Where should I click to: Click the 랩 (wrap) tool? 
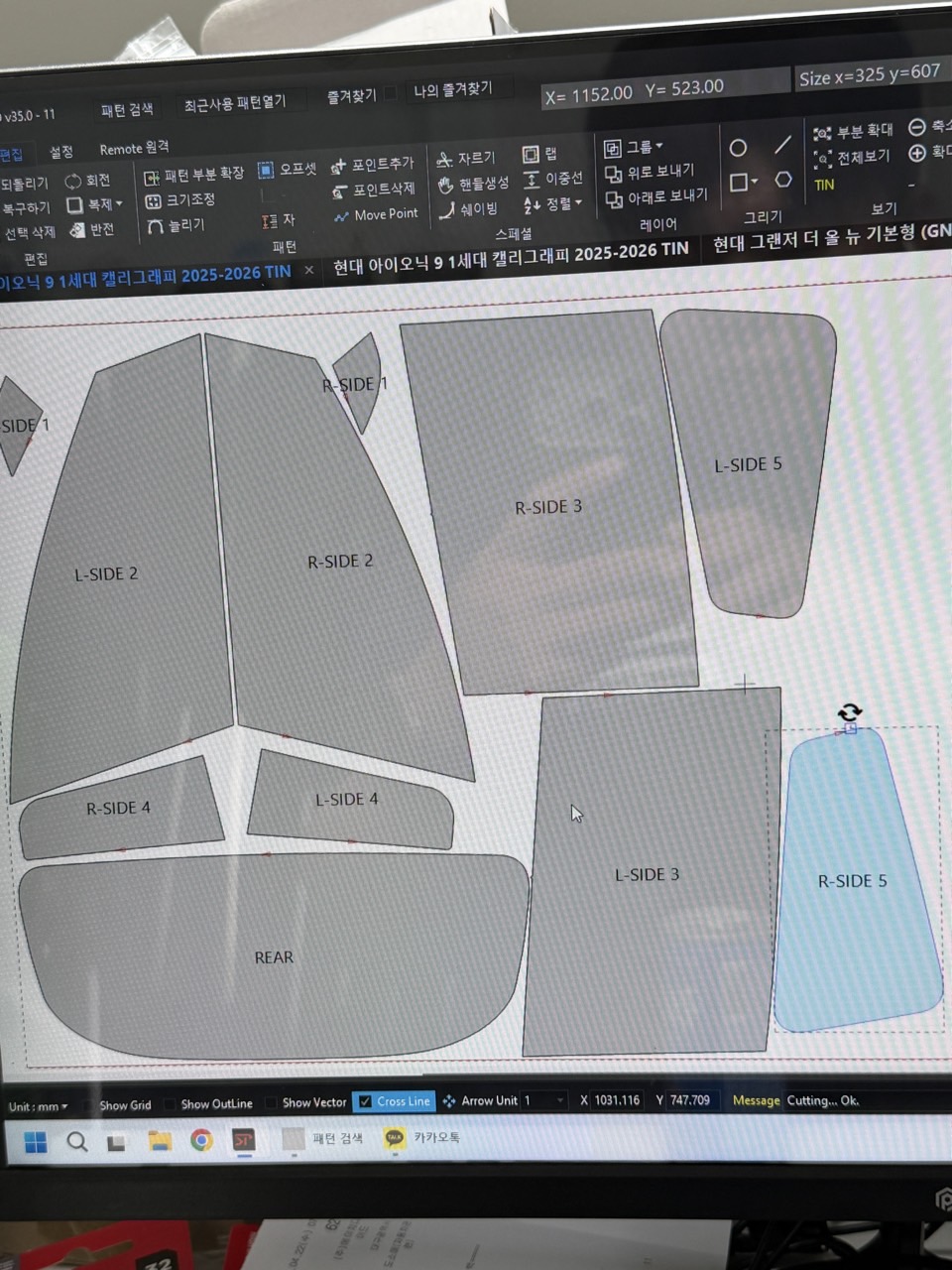(539, 154)
